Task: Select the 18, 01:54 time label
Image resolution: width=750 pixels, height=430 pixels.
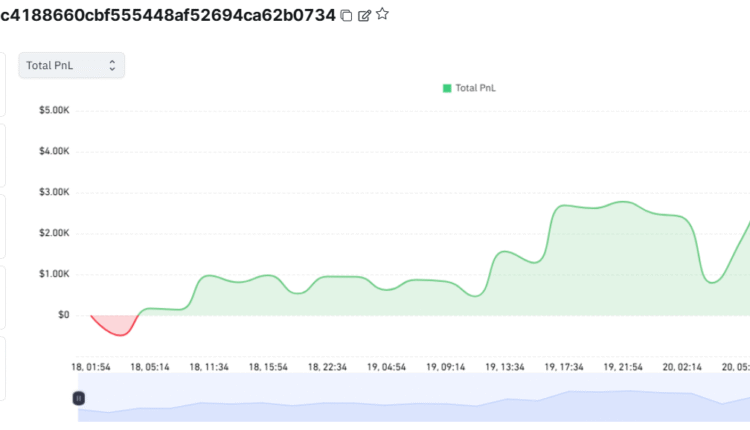Action: click(x=91, y=367)
